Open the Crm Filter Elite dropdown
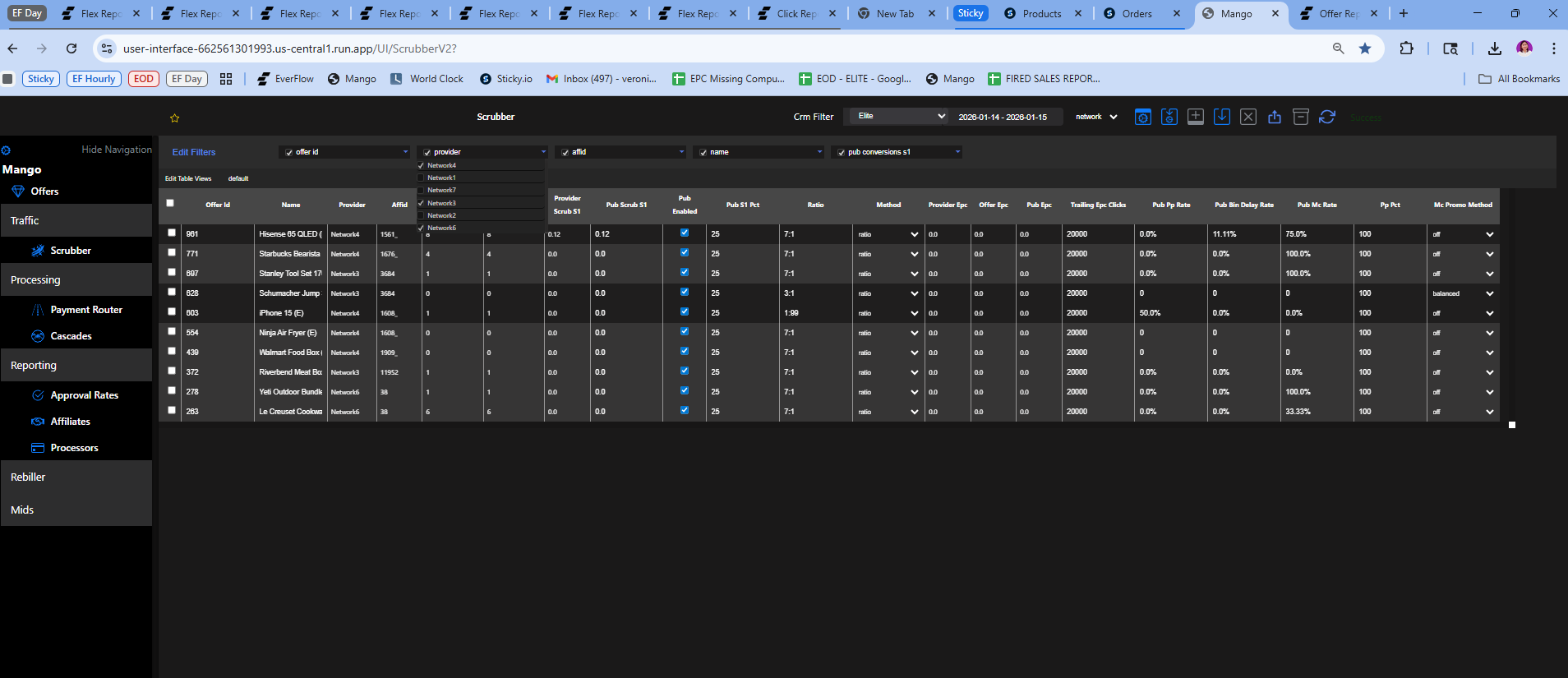The image size is (1568, 678). click(899, 117)
